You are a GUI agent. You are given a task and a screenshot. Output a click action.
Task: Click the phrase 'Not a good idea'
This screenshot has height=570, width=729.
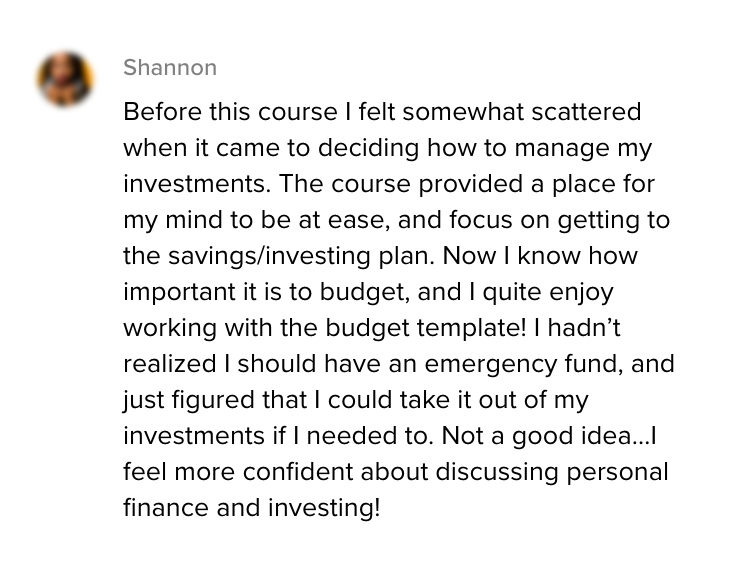tap(543, 437)
